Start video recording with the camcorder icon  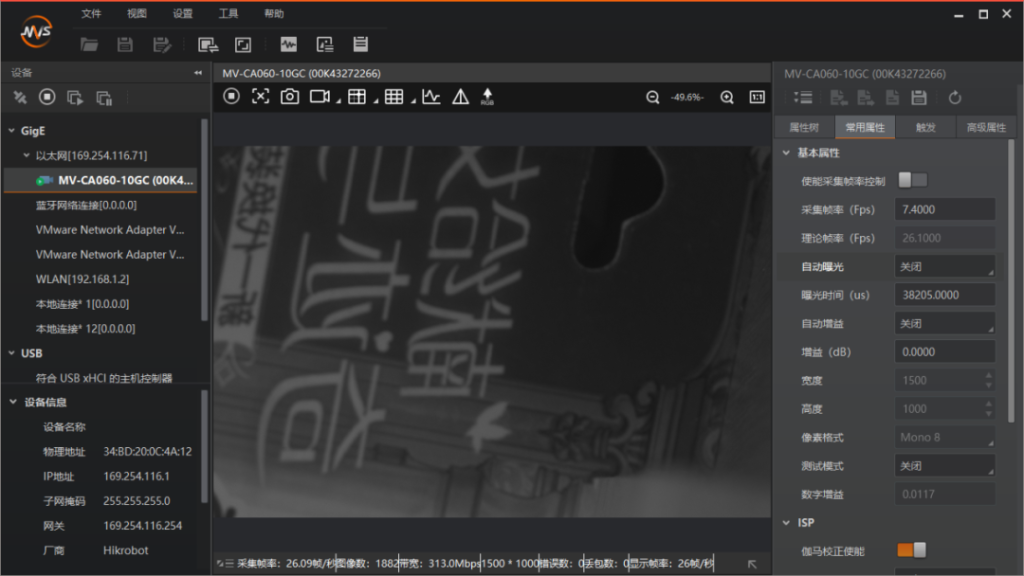(319, 97)
